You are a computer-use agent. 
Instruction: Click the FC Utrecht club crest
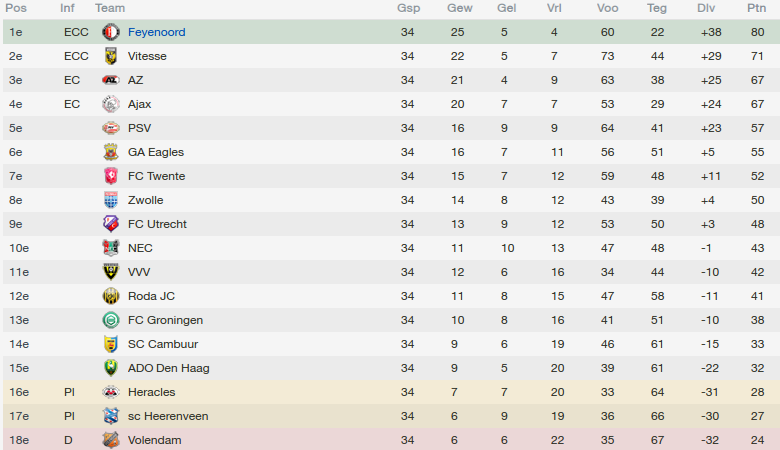tap(110, 224)
